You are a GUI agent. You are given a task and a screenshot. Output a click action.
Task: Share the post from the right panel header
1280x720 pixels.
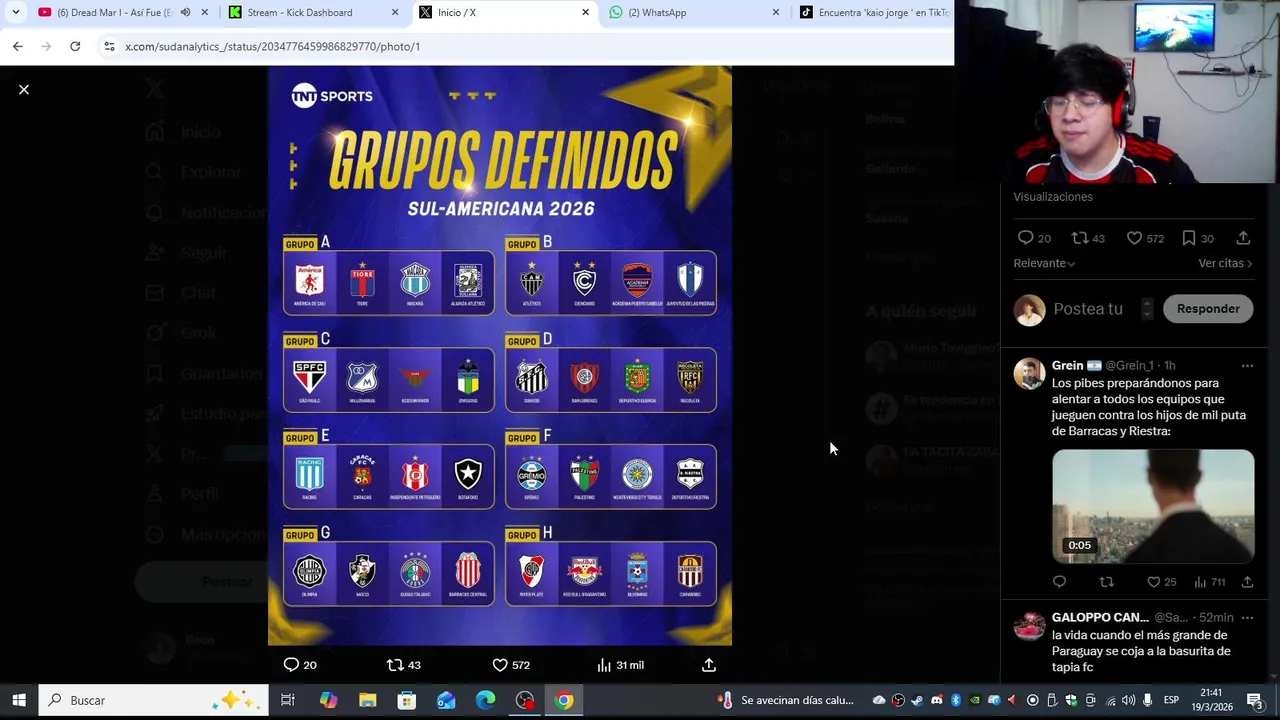1243,238
